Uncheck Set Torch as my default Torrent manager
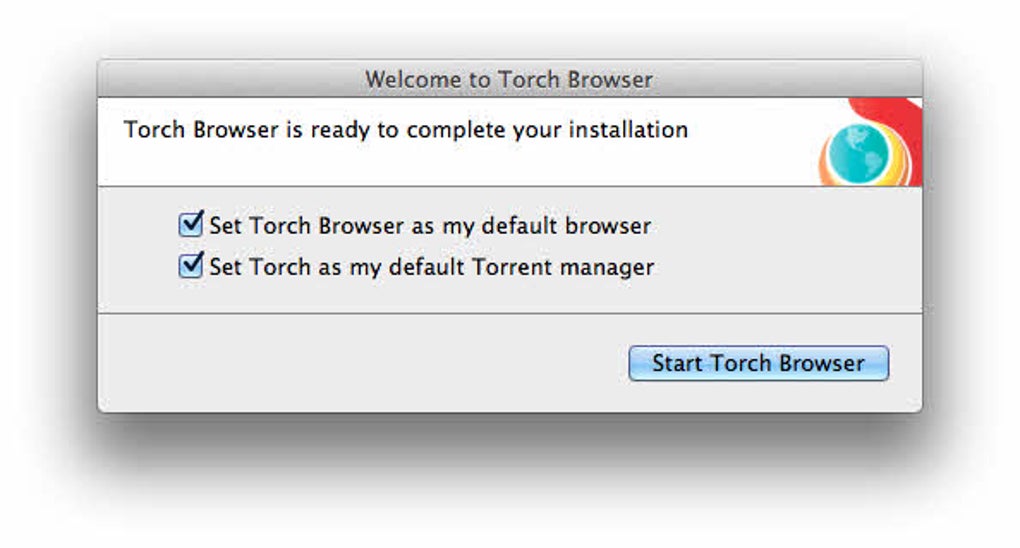Image resolution: width=1020 pixels, height=548 pixels. pyautogui.click(x=190, y=267)
